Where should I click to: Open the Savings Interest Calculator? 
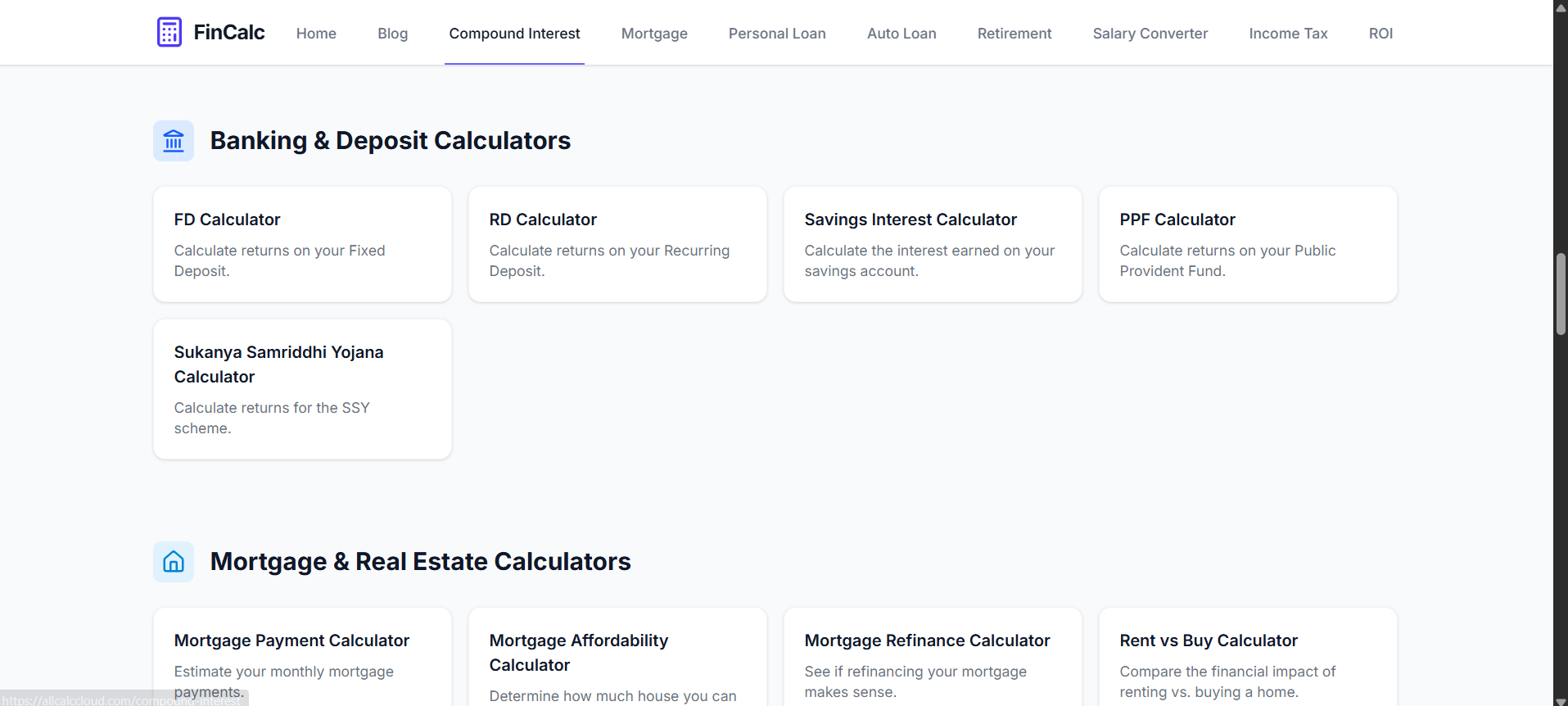coord(932,243)
